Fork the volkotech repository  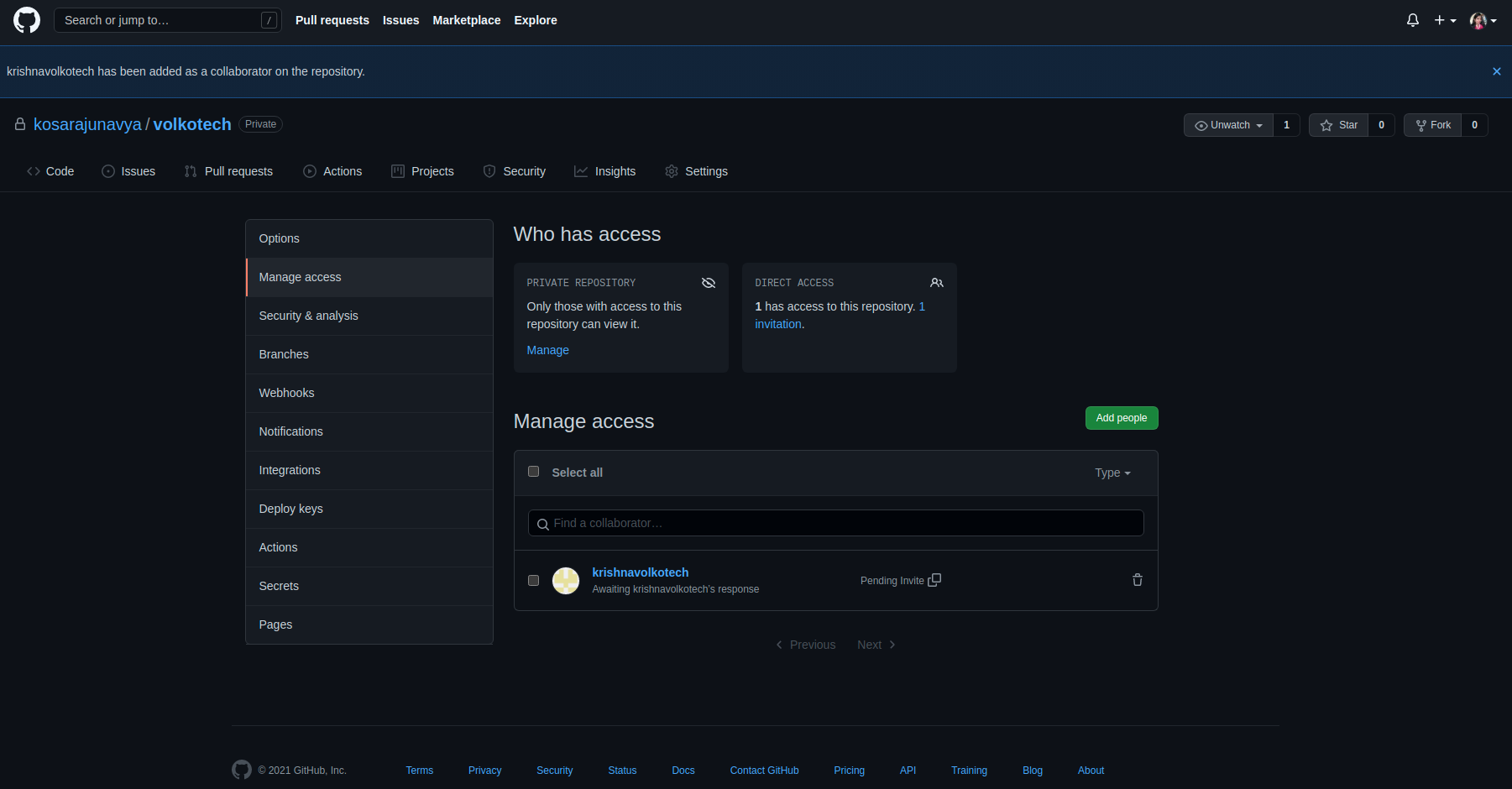[x=1433, y=125]
